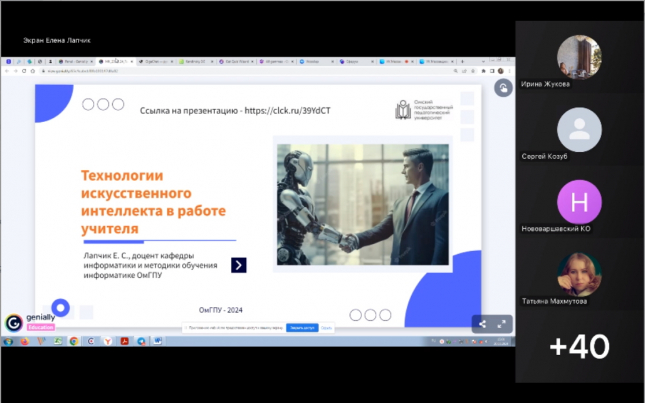Open the browser extensions puzzle icon
This screenshot has width=645, height=403.
(483, 71)
